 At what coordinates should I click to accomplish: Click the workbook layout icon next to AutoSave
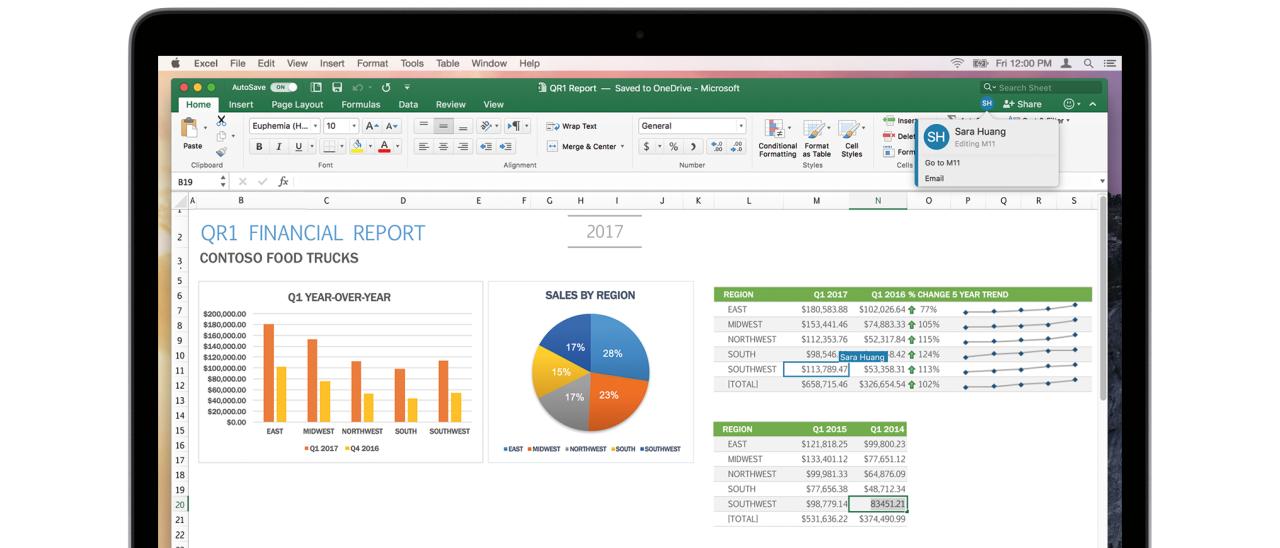[316, 88]
